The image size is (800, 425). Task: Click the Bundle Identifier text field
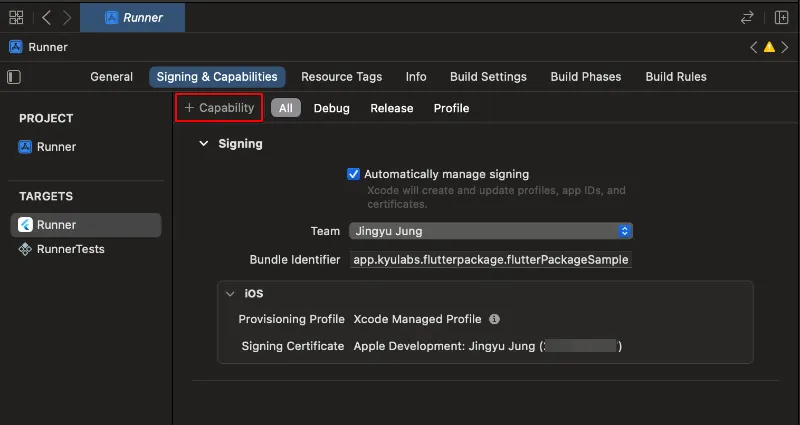click(491, 260)
